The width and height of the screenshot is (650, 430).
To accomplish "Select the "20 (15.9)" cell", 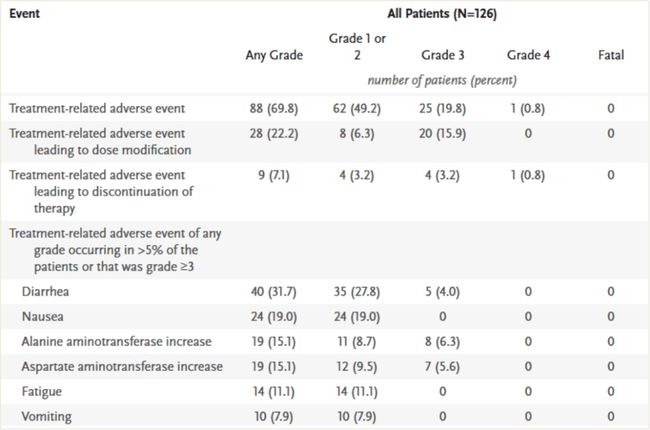I will coord(441,132).
